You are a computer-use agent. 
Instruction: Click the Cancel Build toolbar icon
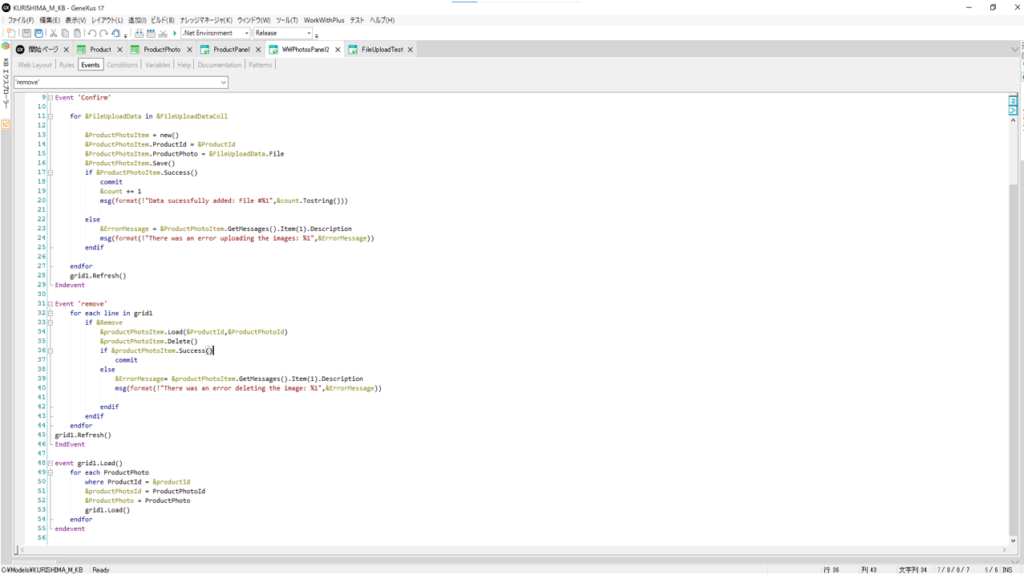point(163,33)
